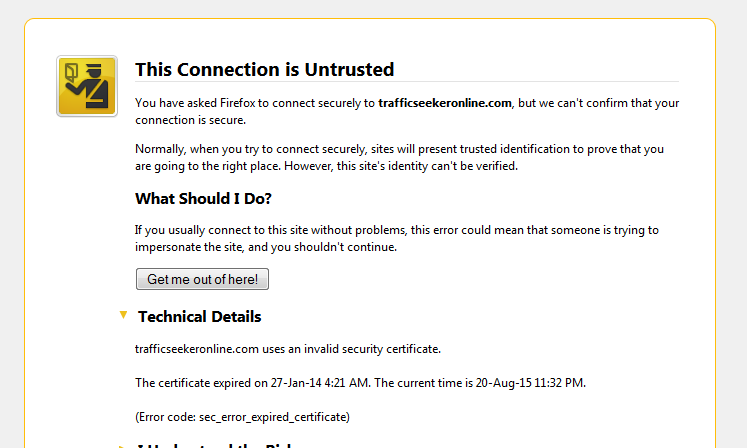
Task: Click the bold trafficseekeronline.com domain name
Action: 445,103
